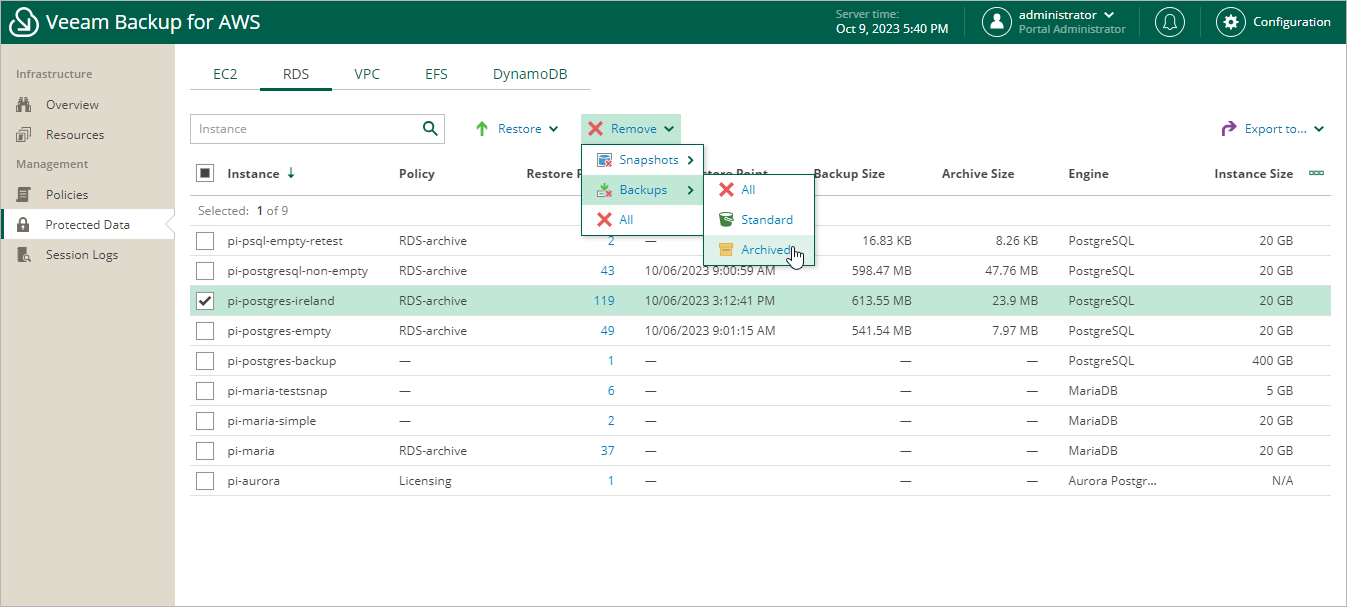
Task: Sort by the Archive Size column header
Action: tap(978, 174)
